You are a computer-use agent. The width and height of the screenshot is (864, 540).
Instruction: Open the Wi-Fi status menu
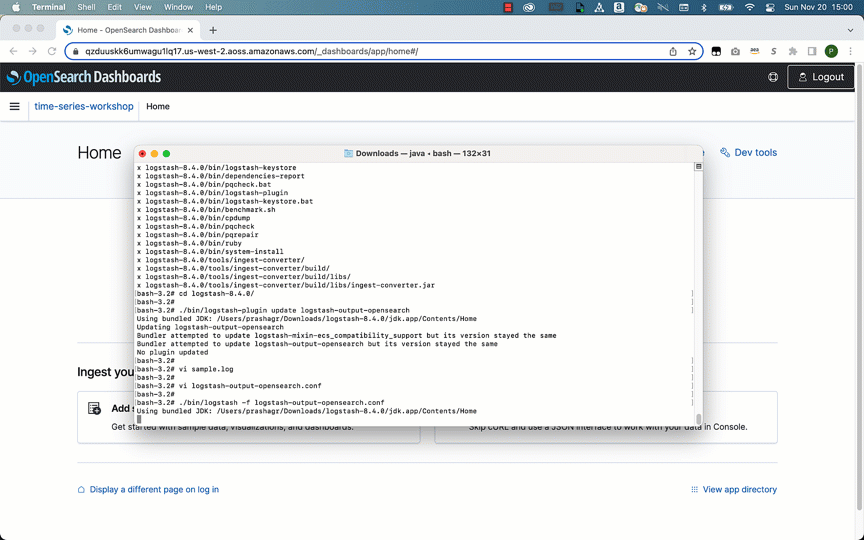click(749, 7)
